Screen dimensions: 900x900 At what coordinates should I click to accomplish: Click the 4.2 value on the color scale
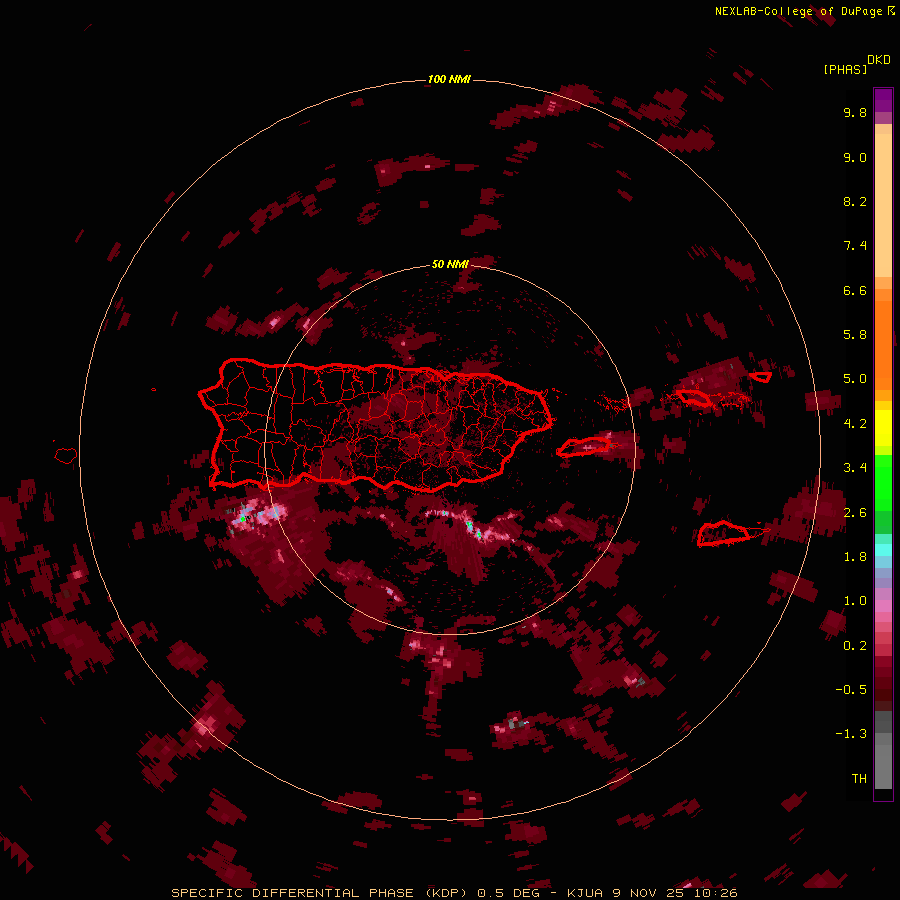click(855, 424)
